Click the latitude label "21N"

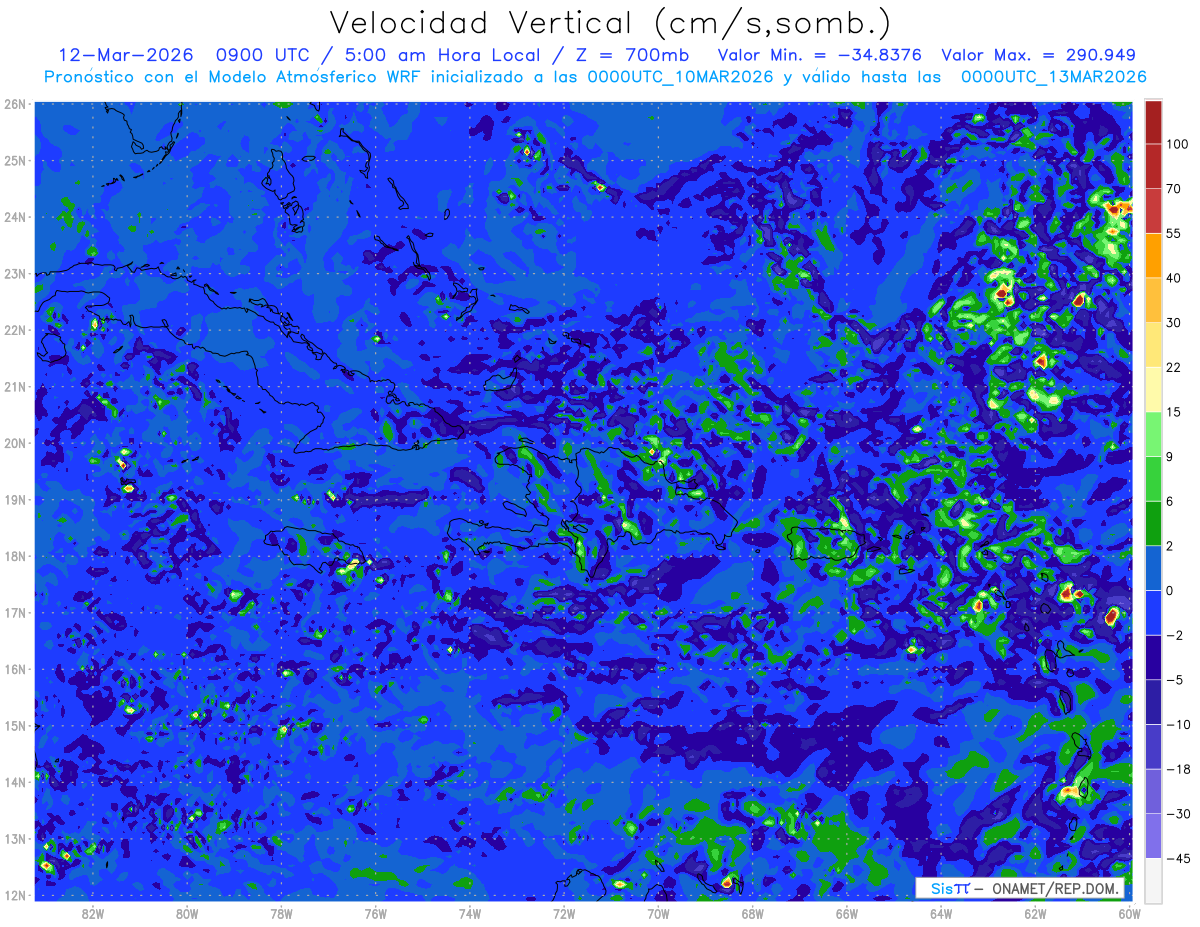pyautogui.click(x=14, y=387)
